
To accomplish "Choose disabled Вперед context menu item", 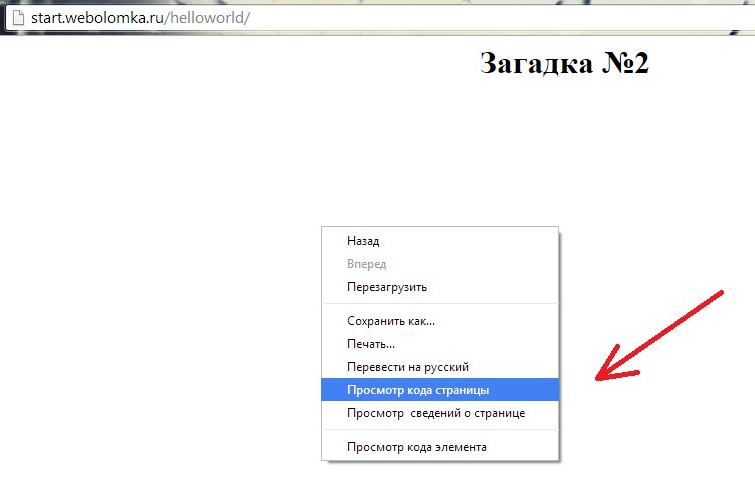I will (x=440, y=264).
